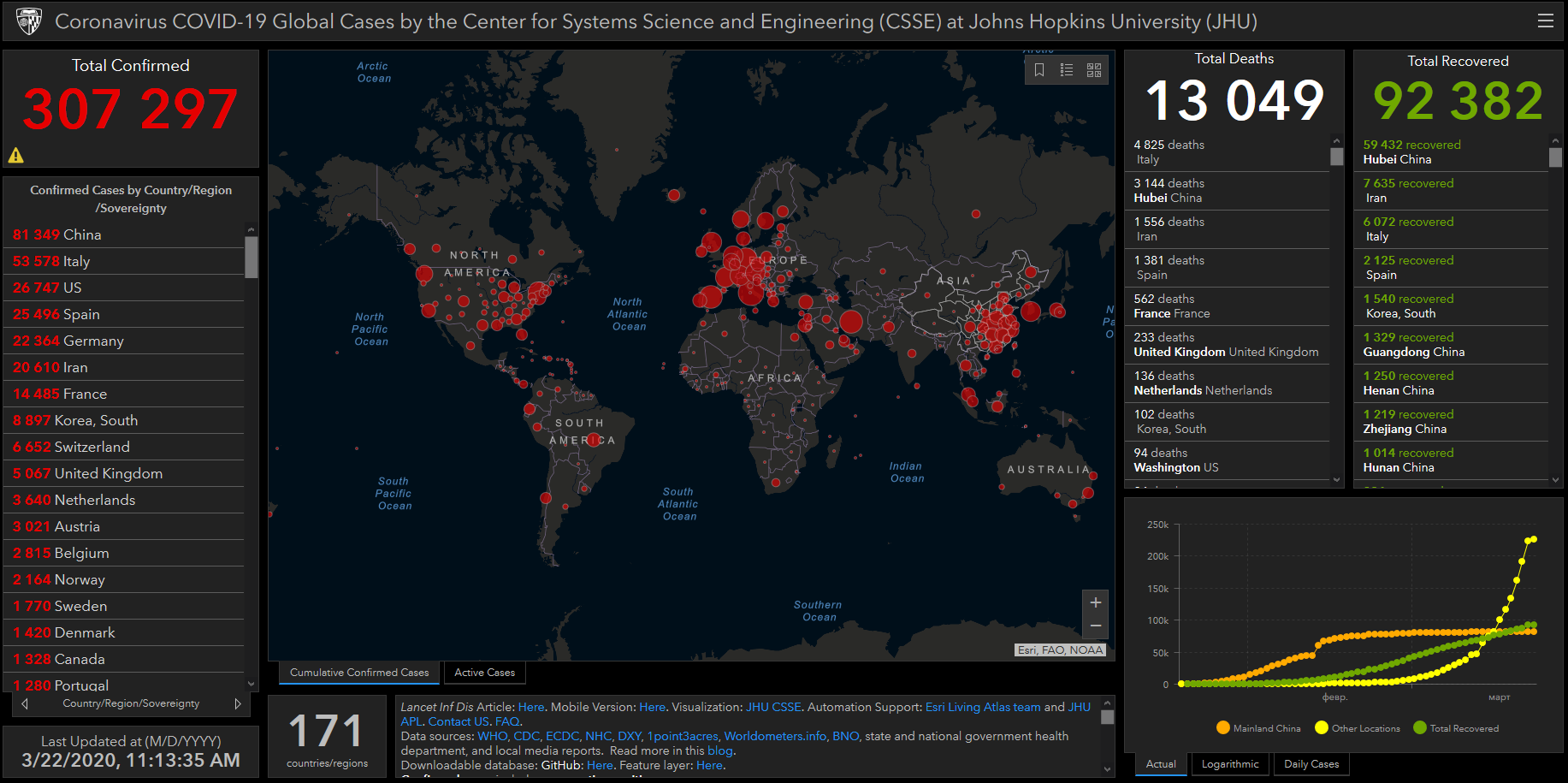The image size is (1568, 783).
Task: Click the Johns Hopkins shield logo
Action: click(x=29, y=21)
